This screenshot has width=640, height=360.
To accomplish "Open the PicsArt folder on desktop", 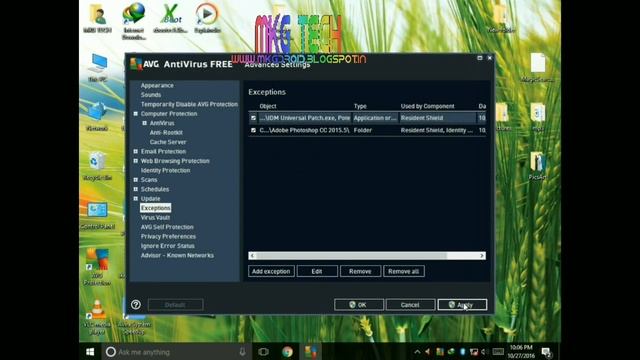I will click(537, 165).
